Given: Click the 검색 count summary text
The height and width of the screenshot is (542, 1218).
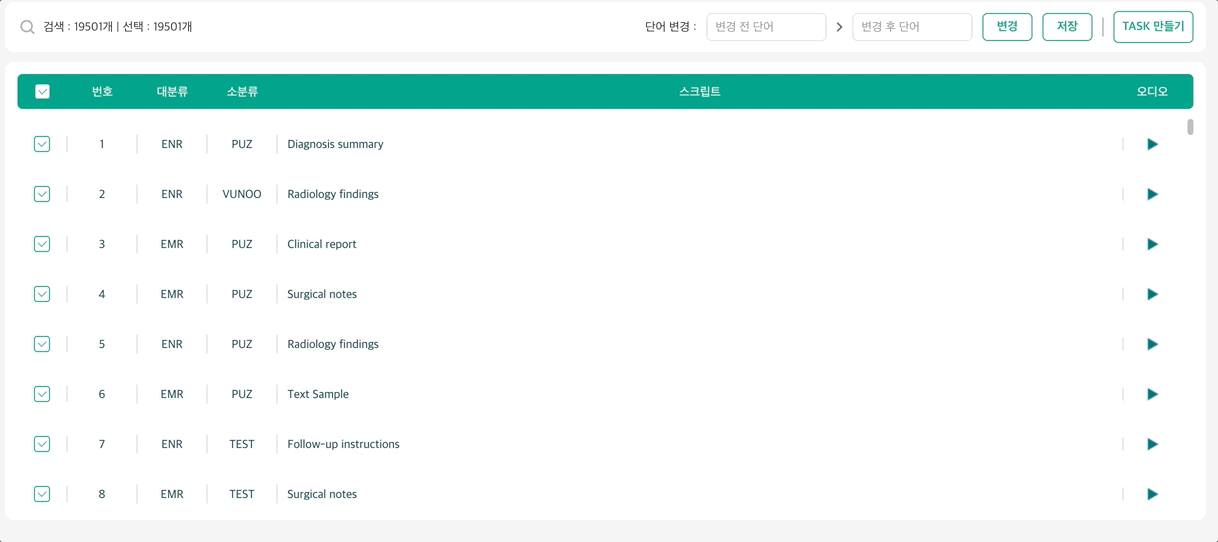Looking at the screenshot, I should click(118, 27).
